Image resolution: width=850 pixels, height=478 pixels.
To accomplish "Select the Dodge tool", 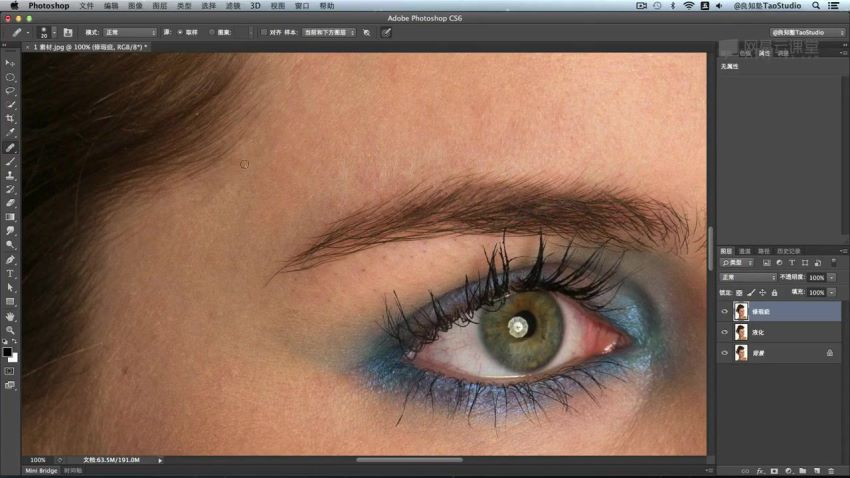I will pyautogui.click(x=10, y=245).
